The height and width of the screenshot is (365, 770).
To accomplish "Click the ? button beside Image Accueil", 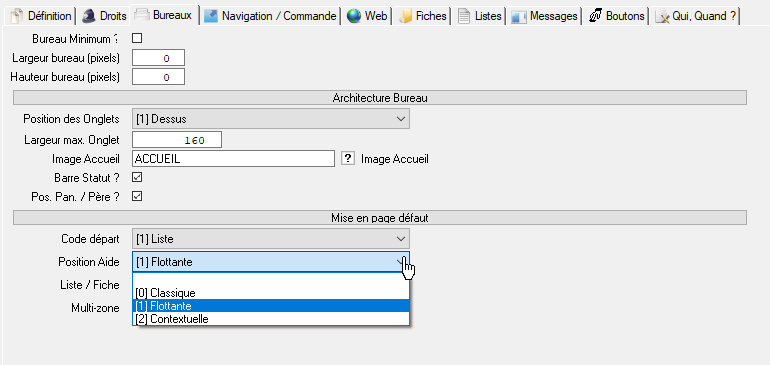I will (348, 159).
